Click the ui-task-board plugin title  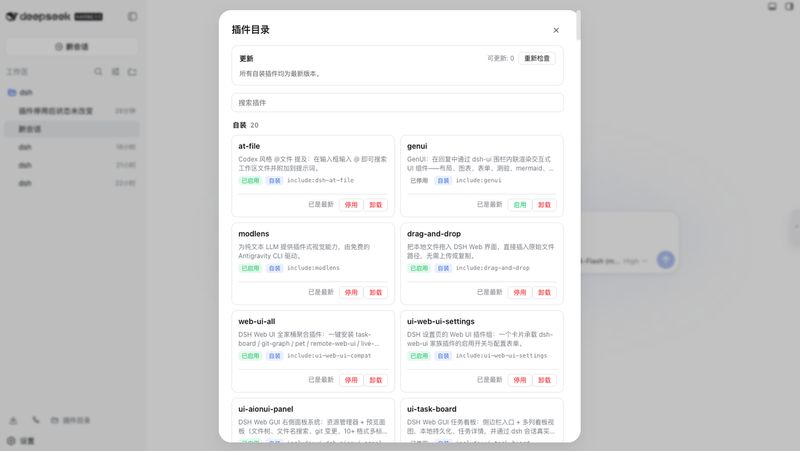pos(432,409)
